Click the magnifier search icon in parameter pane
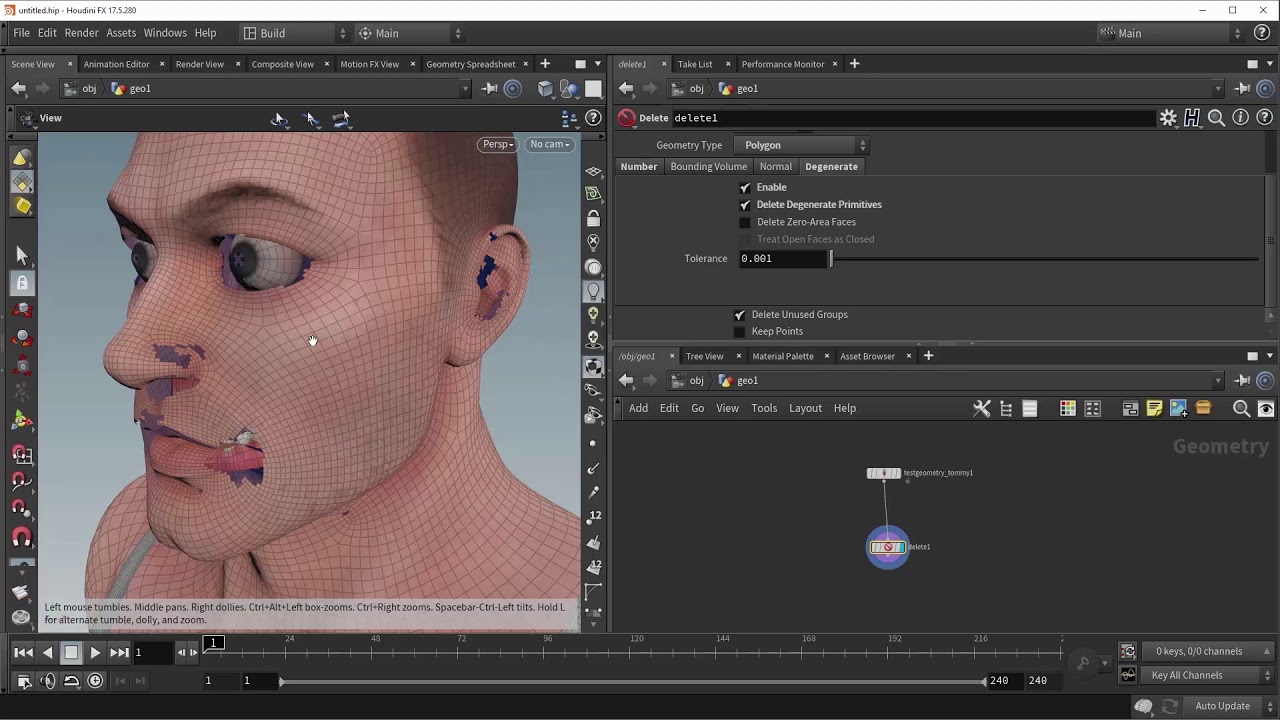 tap(1216, 118)
